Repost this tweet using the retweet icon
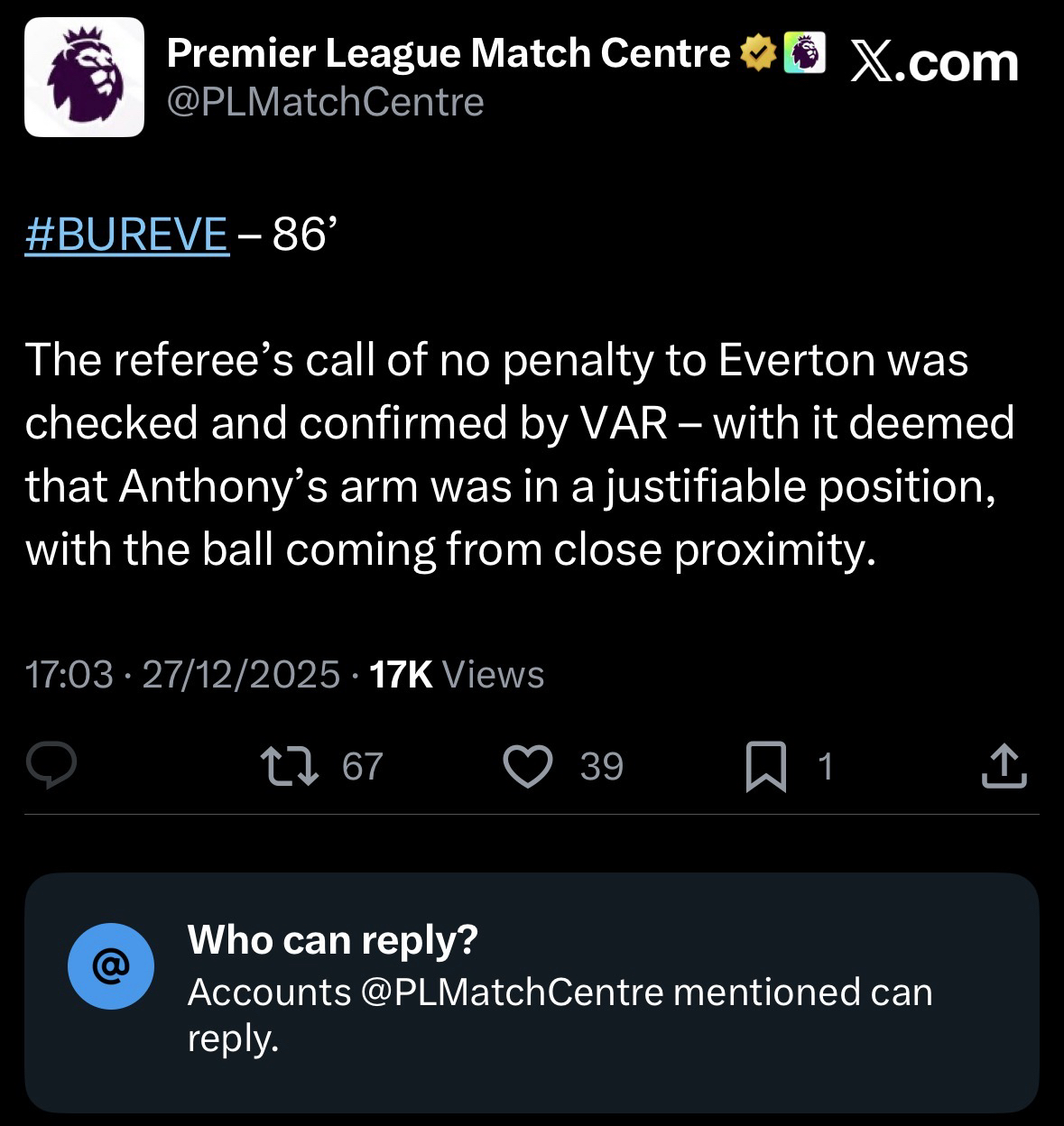Viewport: 1064px width, 1126px height. (289, 766)
